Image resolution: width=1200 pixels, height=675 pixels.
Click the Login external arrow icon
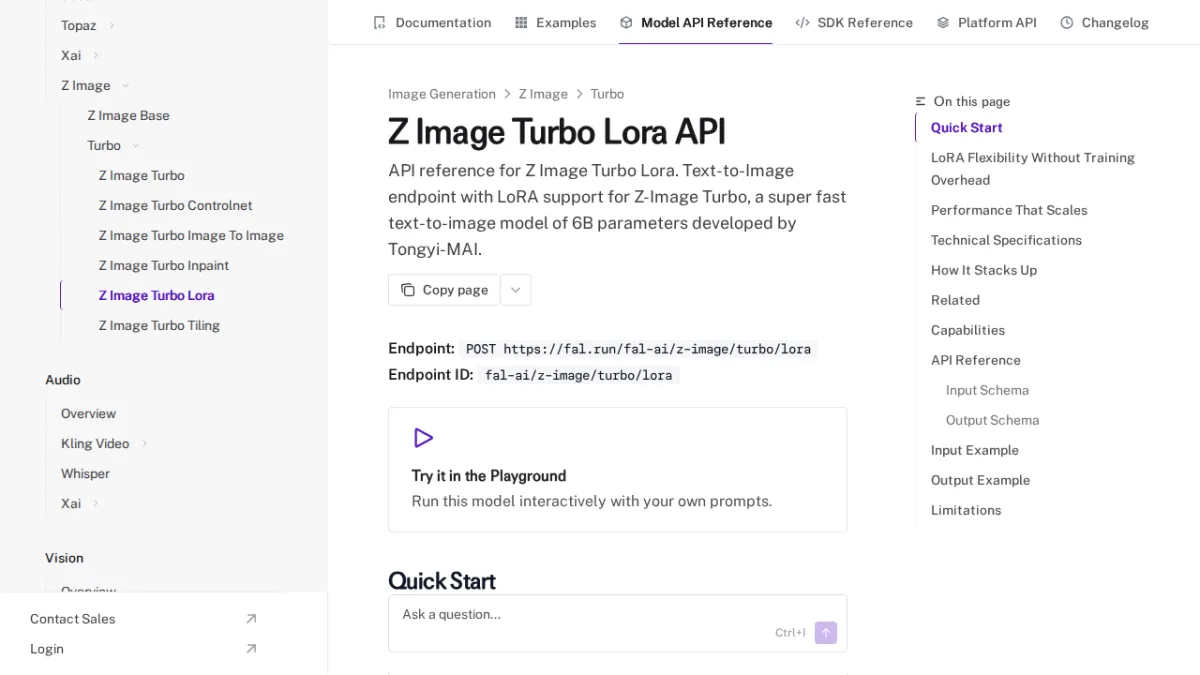coord(251,649)
